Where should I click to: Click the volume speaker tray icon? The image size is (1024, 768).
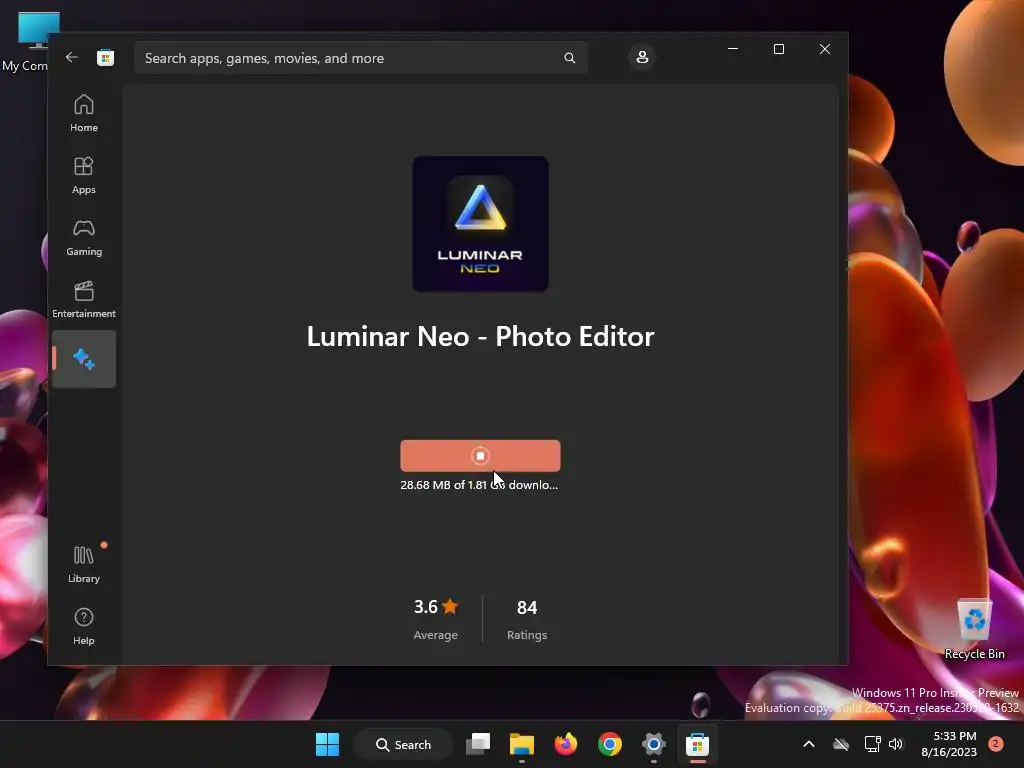pyautogui.click(x=896, y=744)
